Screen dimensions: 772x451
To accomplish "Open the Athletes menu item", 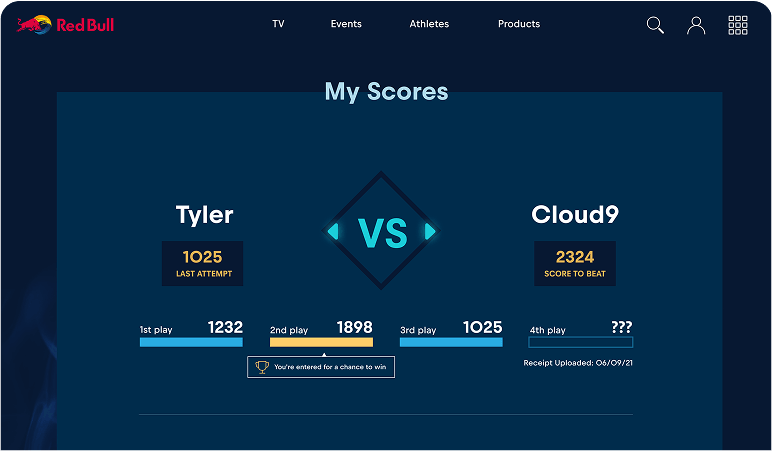I will pos(429,24).
